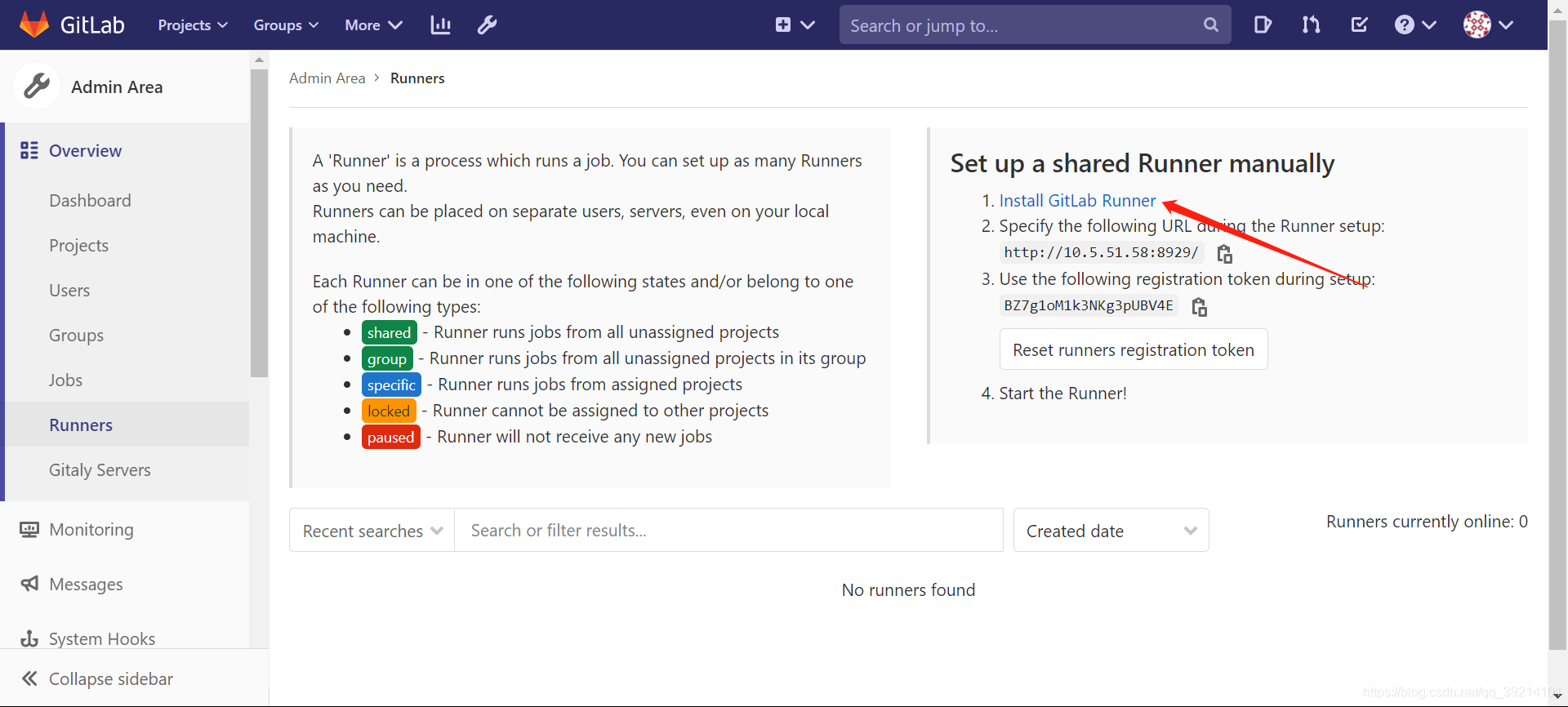Screen dimensions: 1568x707
Task: Click Admin Area breadcrumb link
Action: click(x=327, y=78)
